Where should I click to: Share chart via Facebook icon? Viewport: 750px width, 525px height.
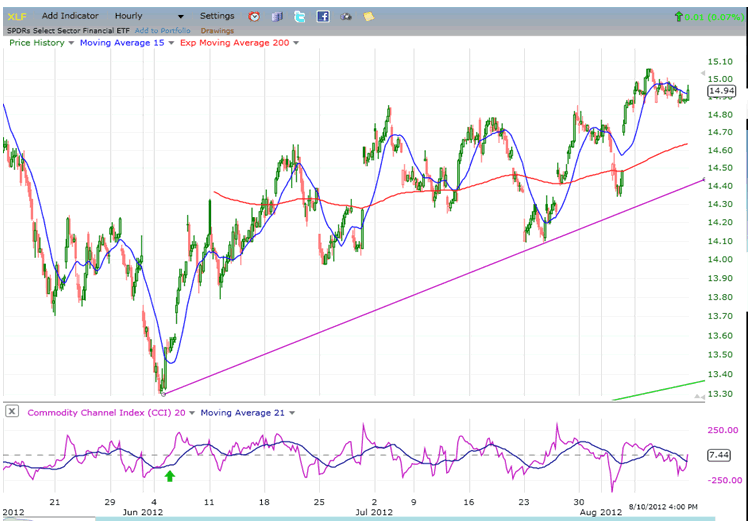pyautogui.click(x=323, y=16)
